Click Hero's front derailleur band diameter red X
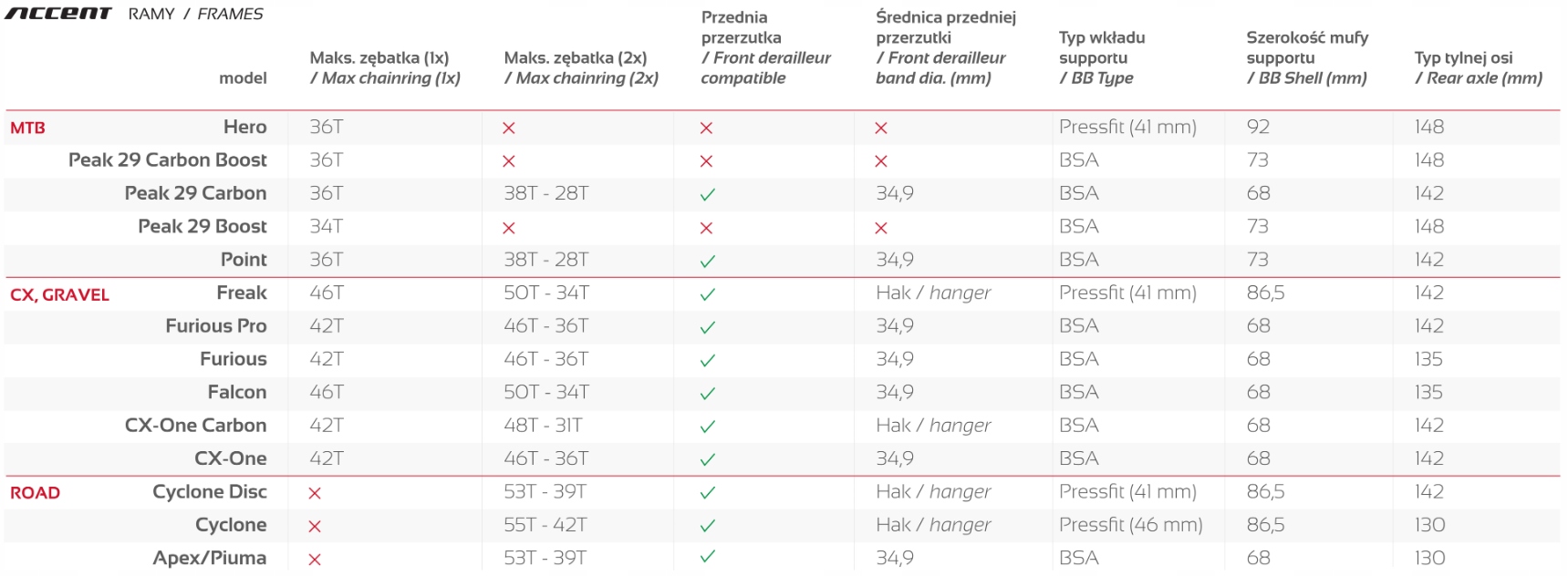Screen dimensions: 1568x576 pyautogui.click(x=881, y=129)
